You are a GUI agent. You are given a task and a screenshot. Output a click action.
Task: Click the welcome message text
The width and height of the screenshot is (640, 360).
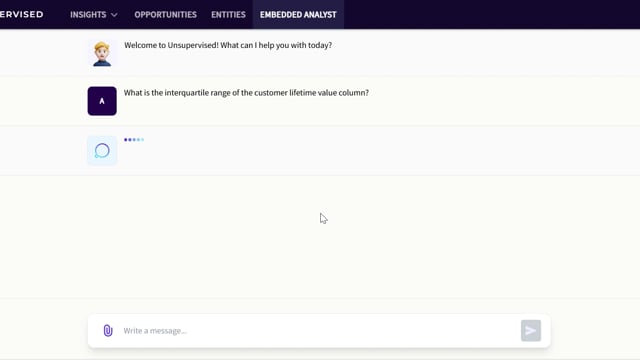coord(228,45)
